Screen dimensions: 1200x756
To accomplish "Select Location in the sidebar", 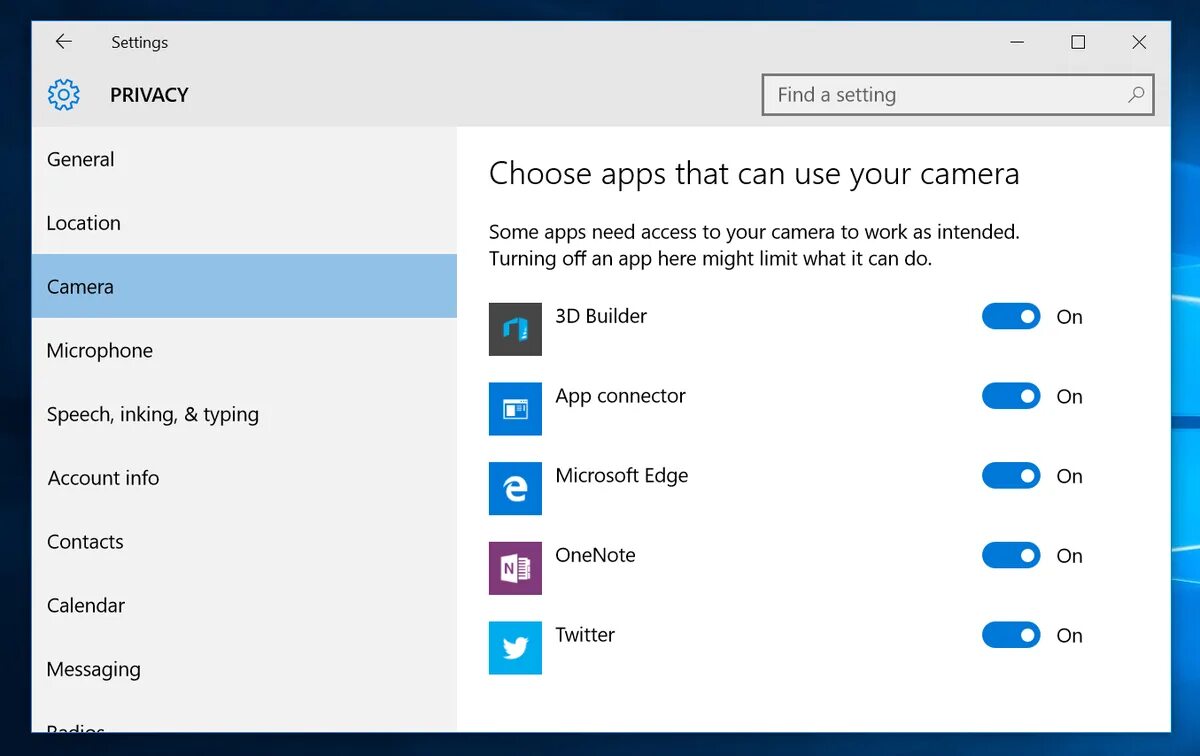I will point(244,223).
